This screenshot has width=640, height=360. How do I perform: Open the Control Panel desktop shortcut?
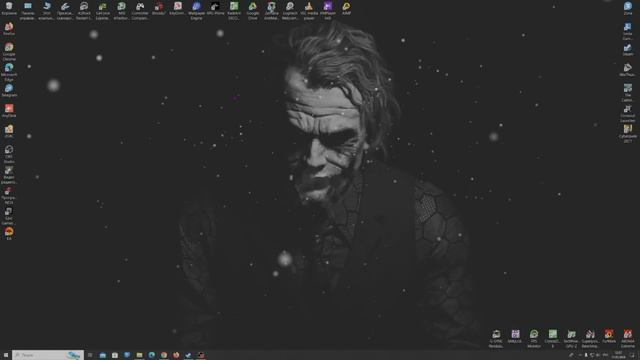(x=27, y=10)
